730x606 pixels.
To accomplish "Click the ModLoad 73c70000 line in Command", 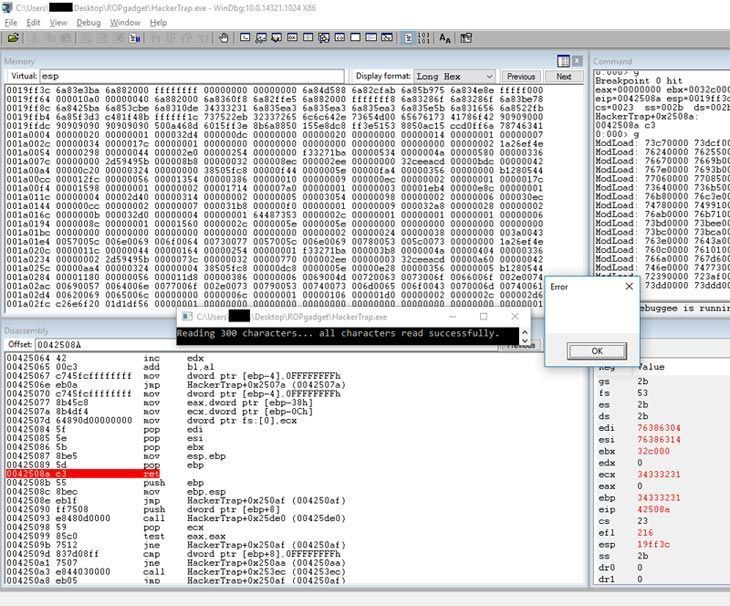I will (x=662, y=143).
